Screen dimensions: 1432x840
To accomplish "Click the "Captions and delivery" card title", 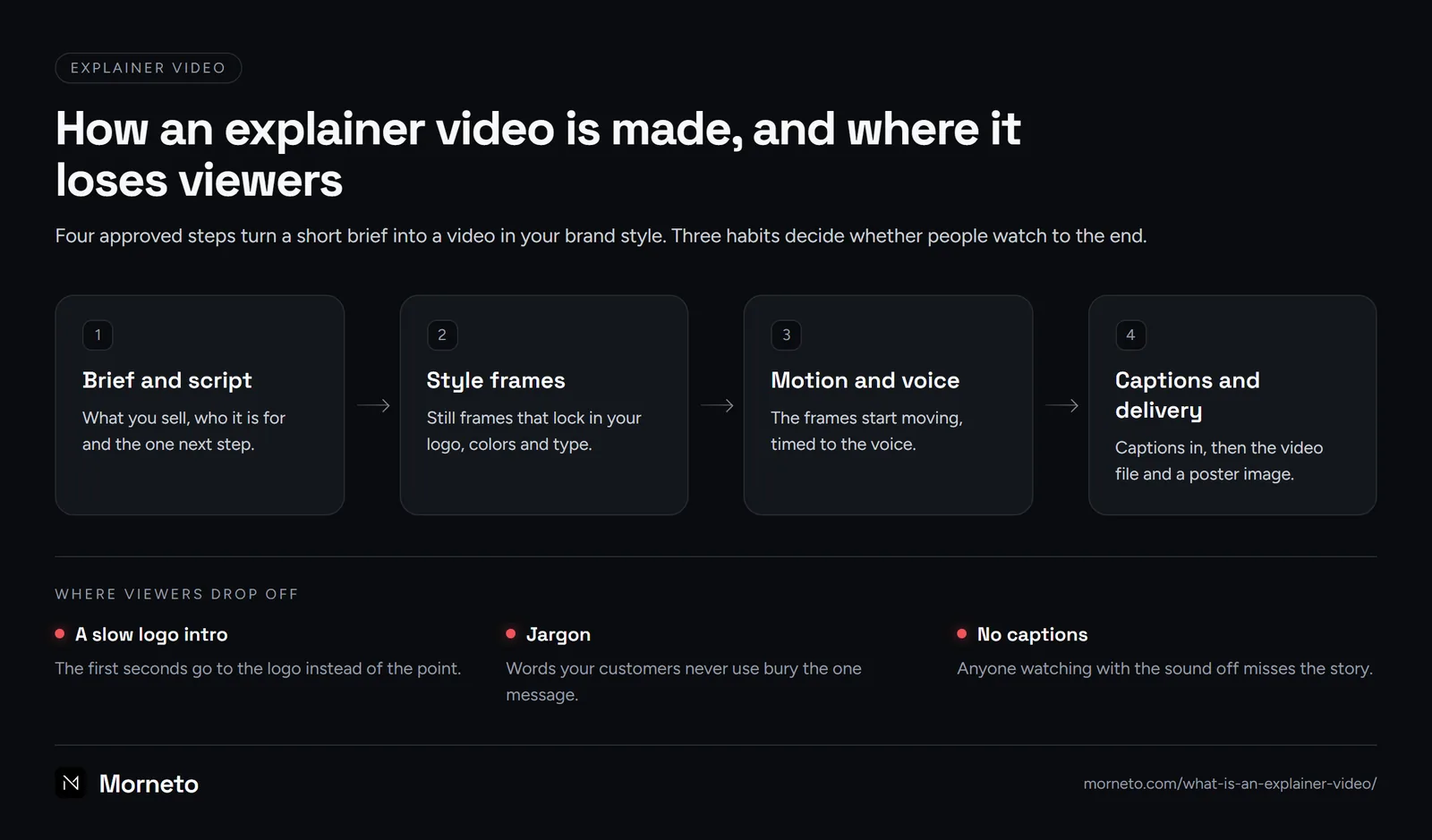I will click(1188, 395).
